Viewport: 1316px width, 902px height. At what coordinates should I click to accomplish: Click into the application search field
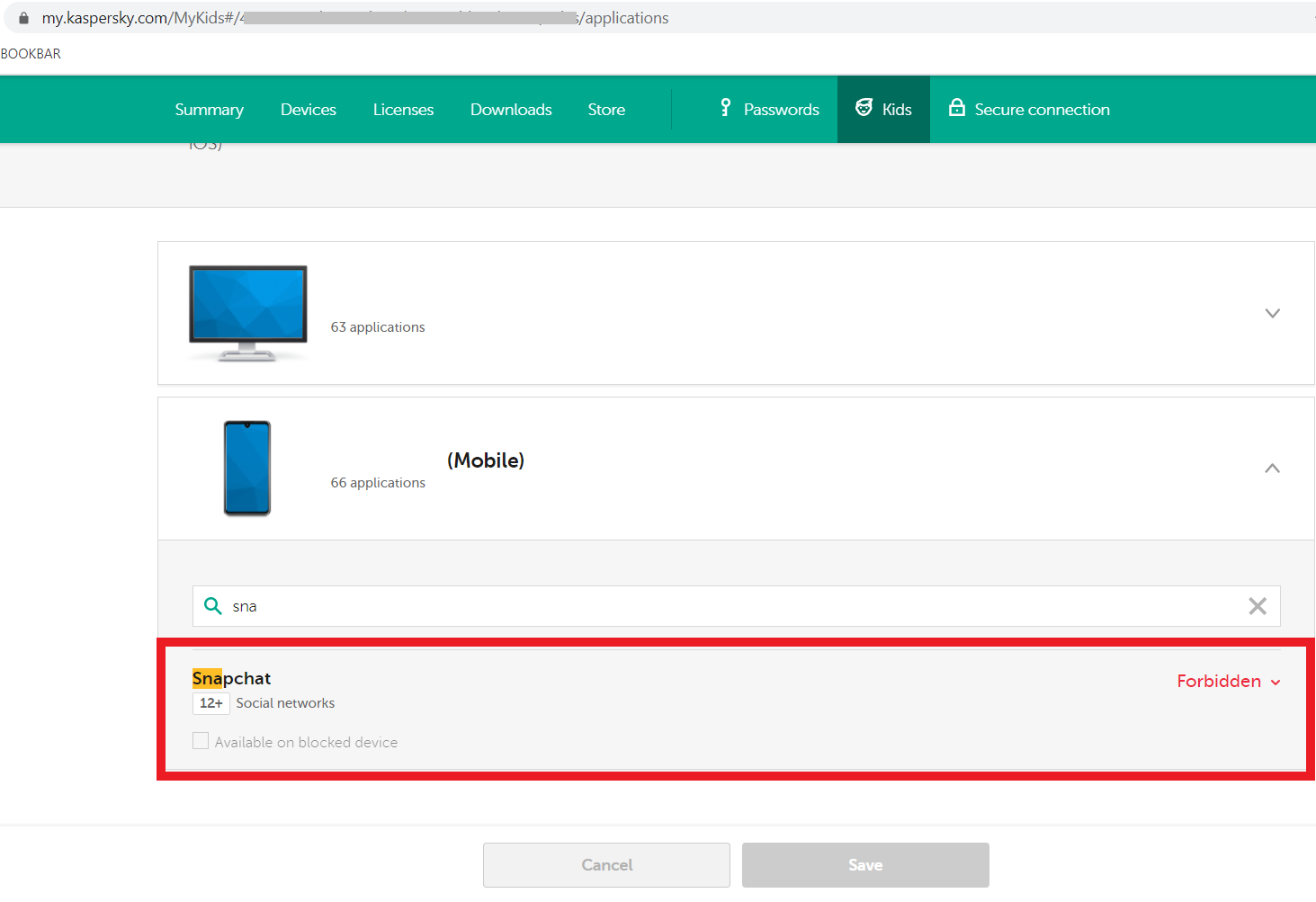click(x=736, y=606)
